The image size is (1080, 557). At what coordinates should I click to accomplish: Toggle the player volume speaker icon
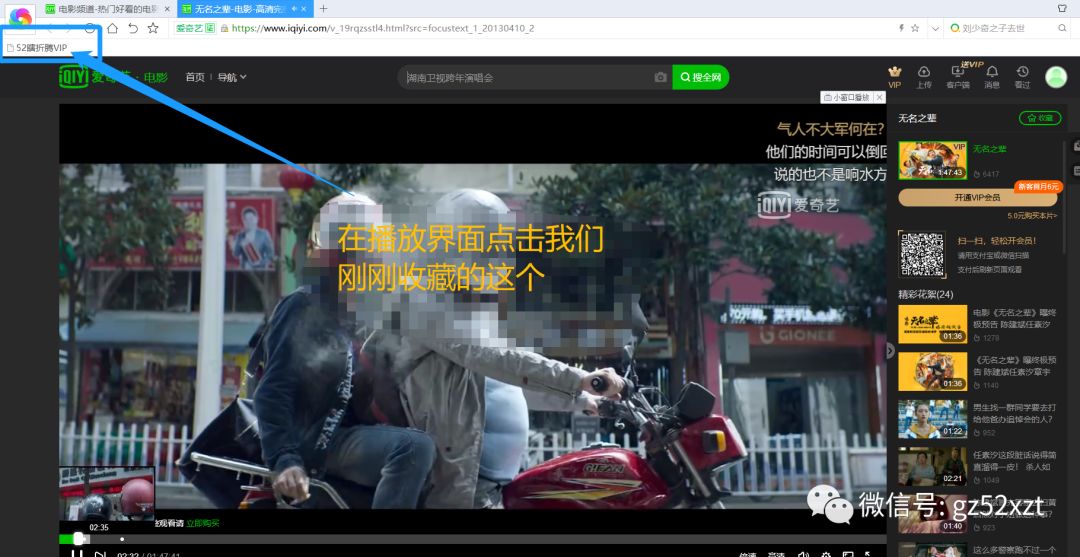tap(803, 554)
